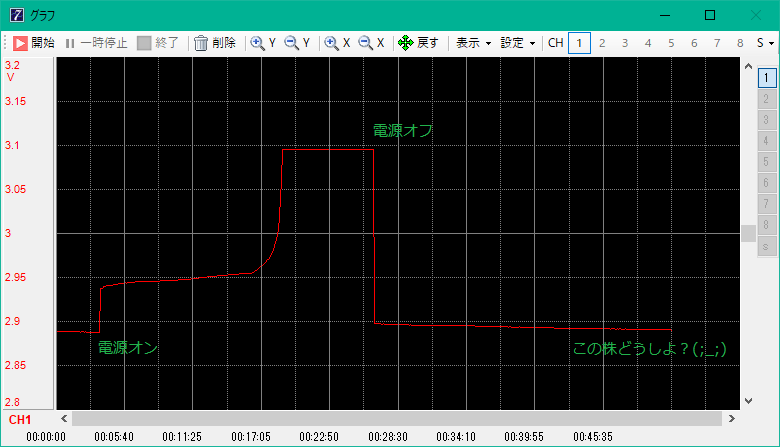Open the S channel dropdown in the toolbar
This screenshot has width=780, height=447.
[765, 43]
